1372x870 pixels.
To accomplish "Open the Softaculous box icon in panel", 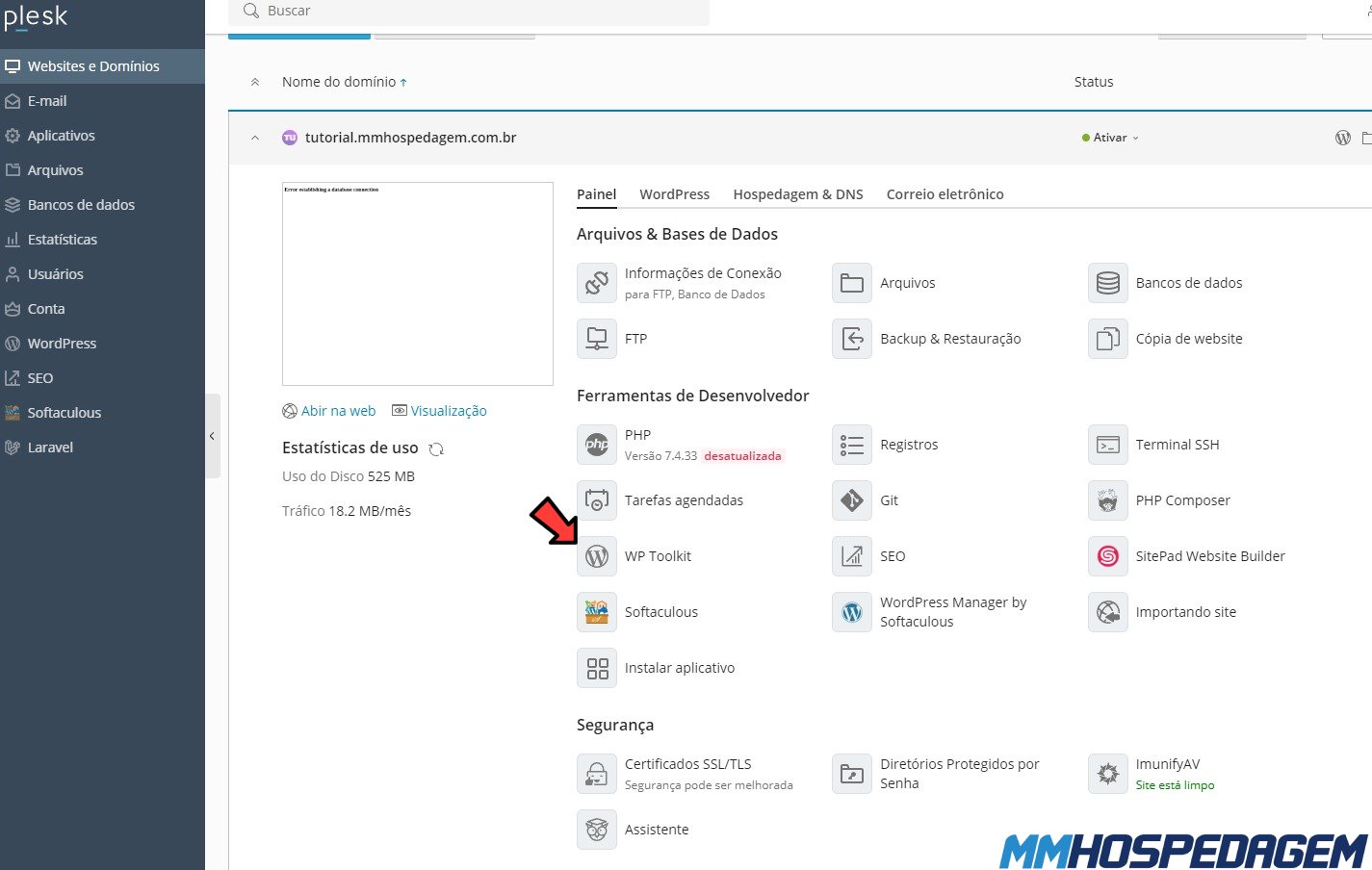I will point(597,612).
